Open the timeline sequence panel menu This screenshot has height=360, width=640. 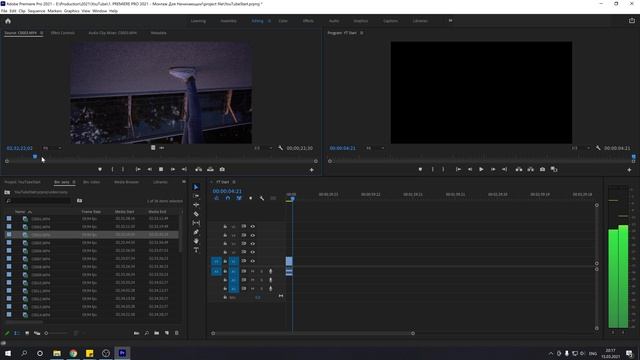tap(234, 182)
